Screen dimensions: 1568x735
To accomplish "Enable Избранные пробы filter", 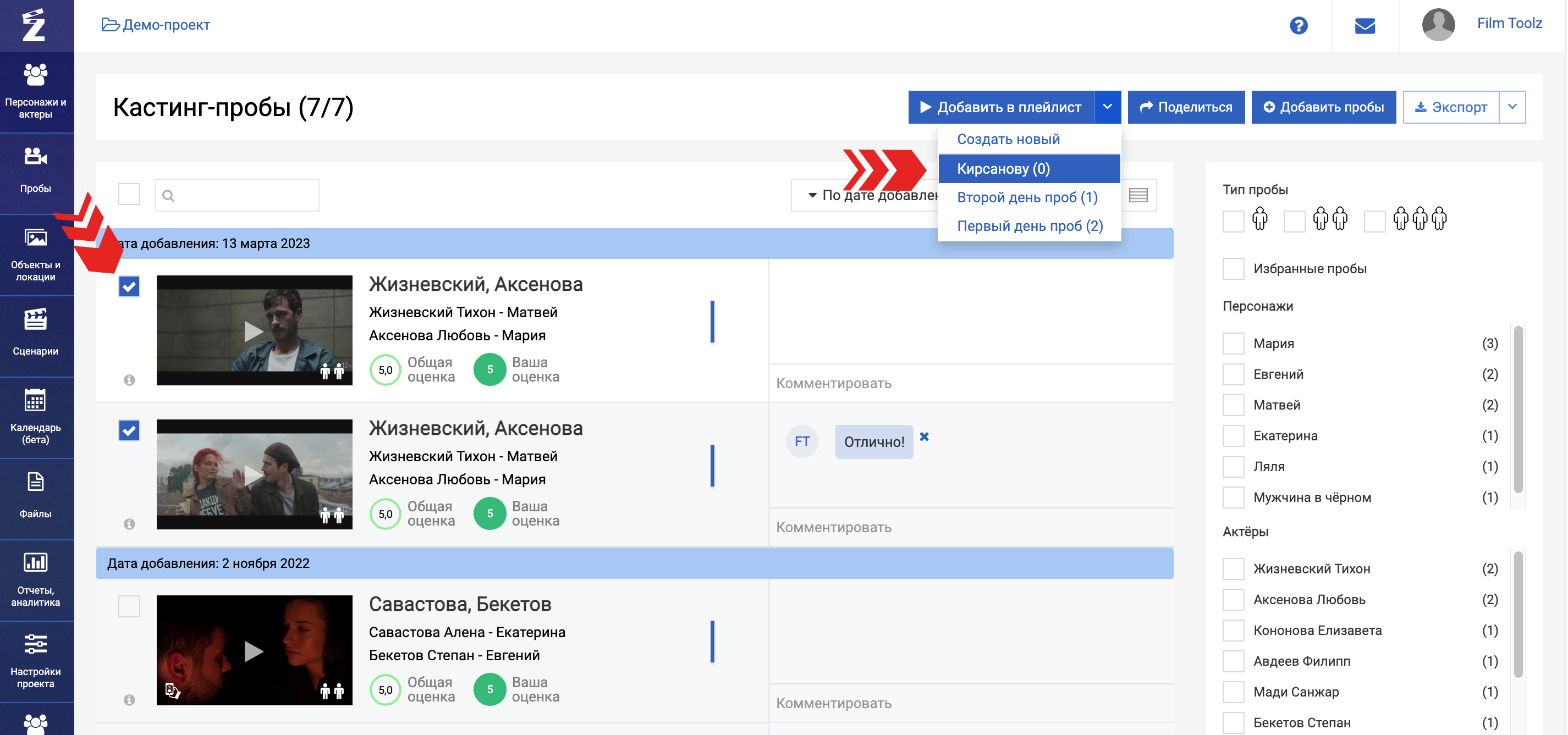I will [1233, 269].
